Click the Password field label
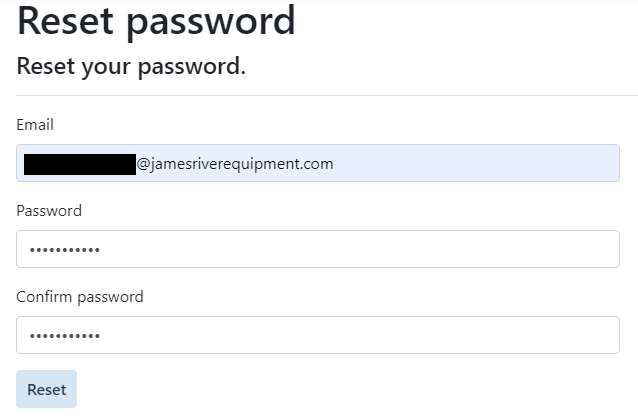Image resolution: width=638 pixels, height=416 pixels. tap(49, 211)
